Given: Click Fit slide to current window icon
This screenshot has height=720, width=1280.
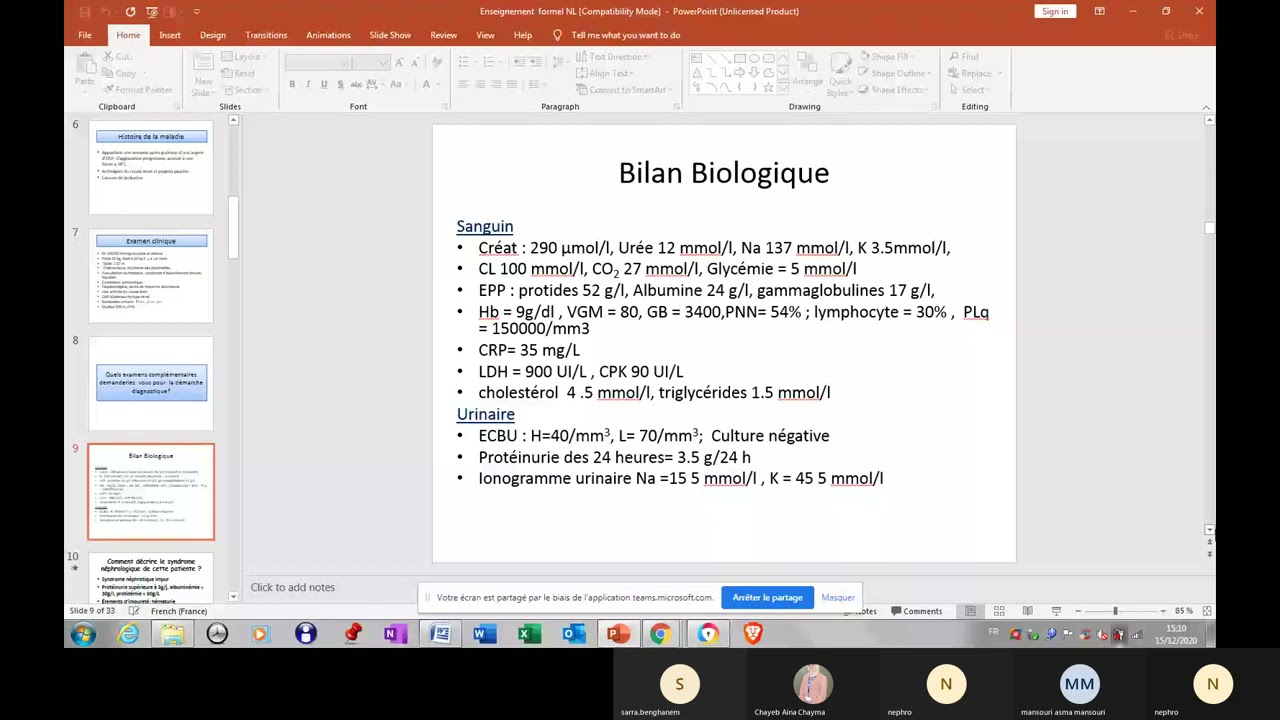Looking at the screenshot, I should 1206,611.
